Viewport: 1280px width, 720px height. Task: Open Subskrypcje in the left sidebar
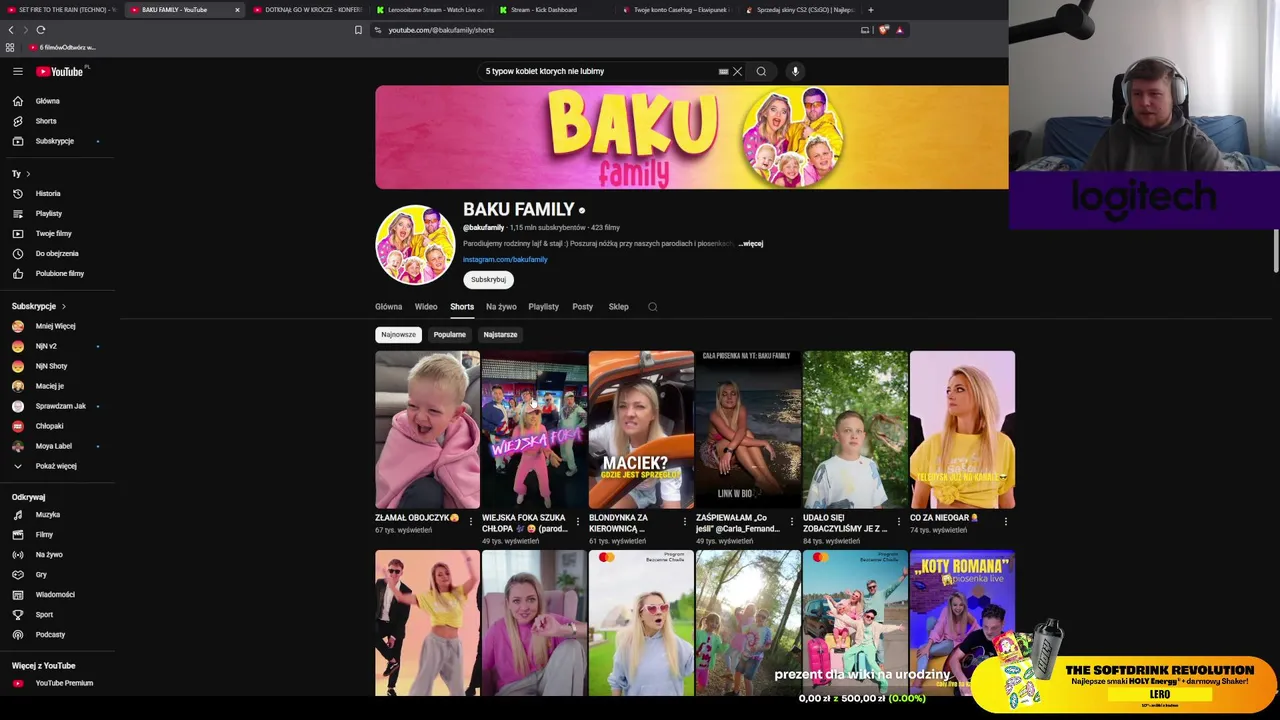(x=57, y=141)
